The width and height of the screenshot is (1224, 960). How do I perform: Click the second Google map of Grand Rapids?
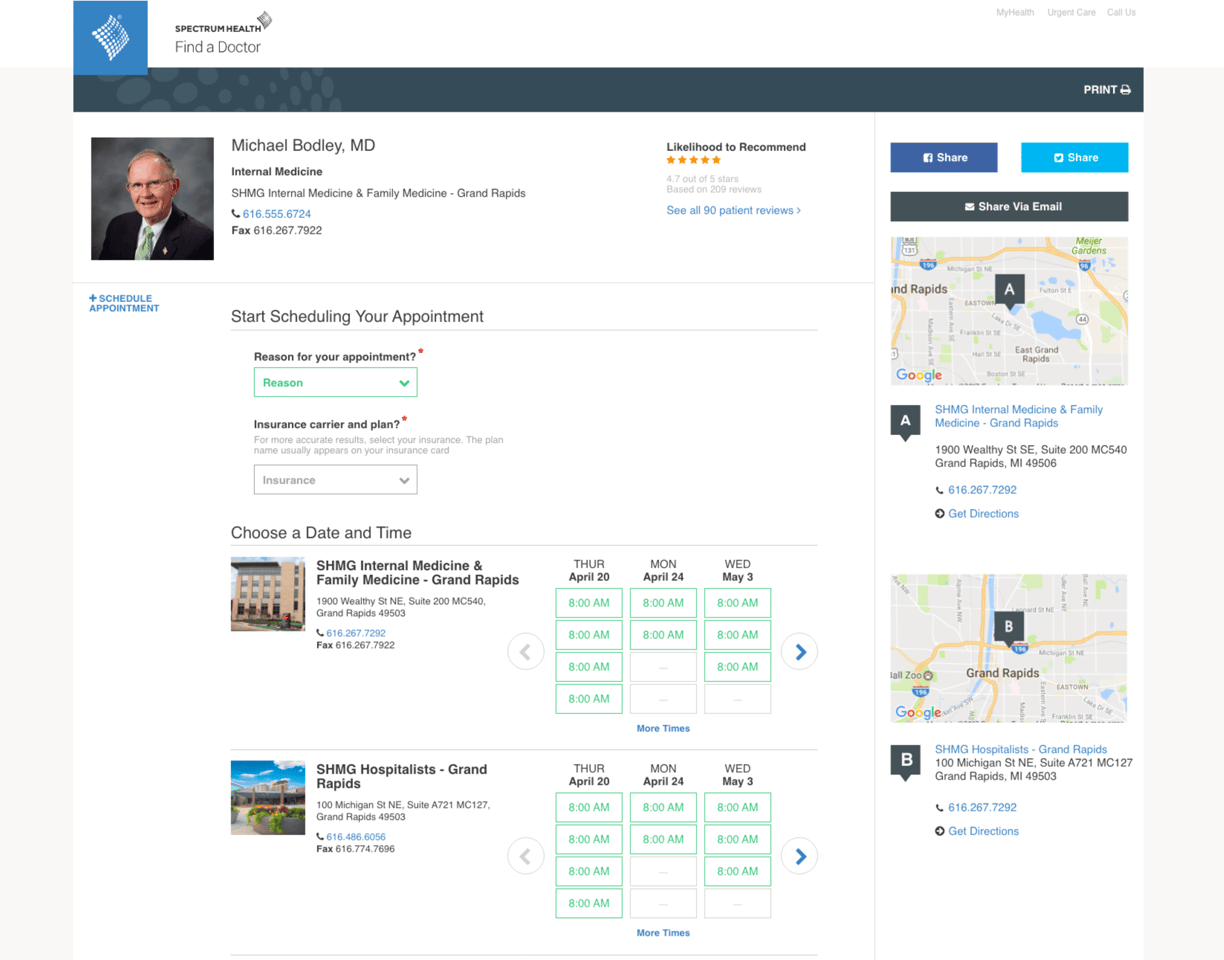(x=1009, y=648)
